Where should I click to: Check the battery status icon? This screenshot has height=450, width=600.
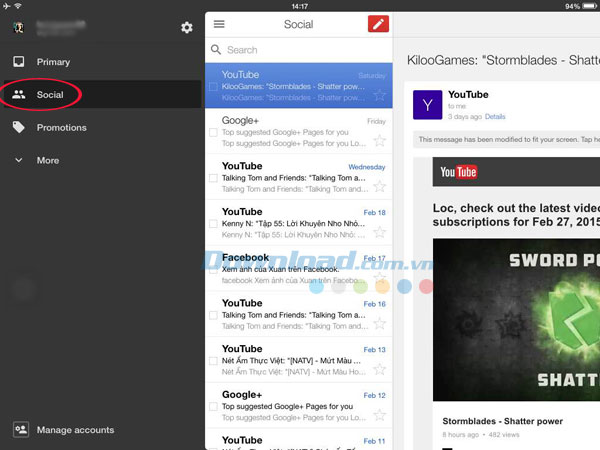pos(590,6)
